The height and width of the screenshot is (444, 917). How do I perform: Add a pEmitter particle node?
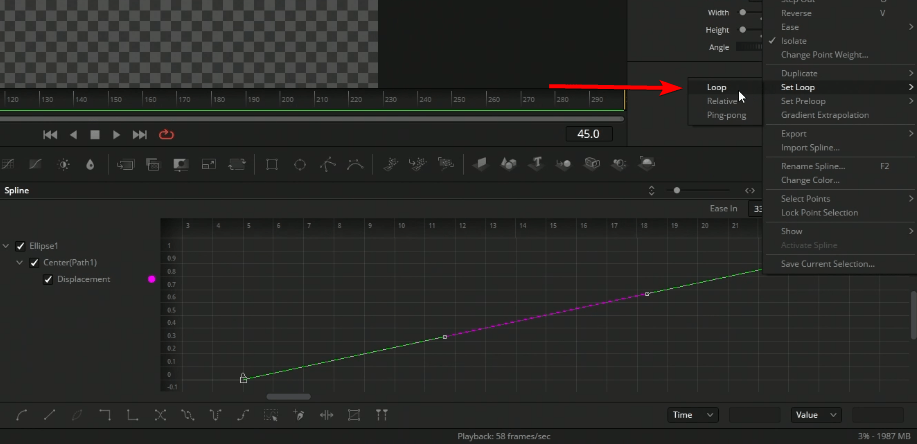coord(390,165)
